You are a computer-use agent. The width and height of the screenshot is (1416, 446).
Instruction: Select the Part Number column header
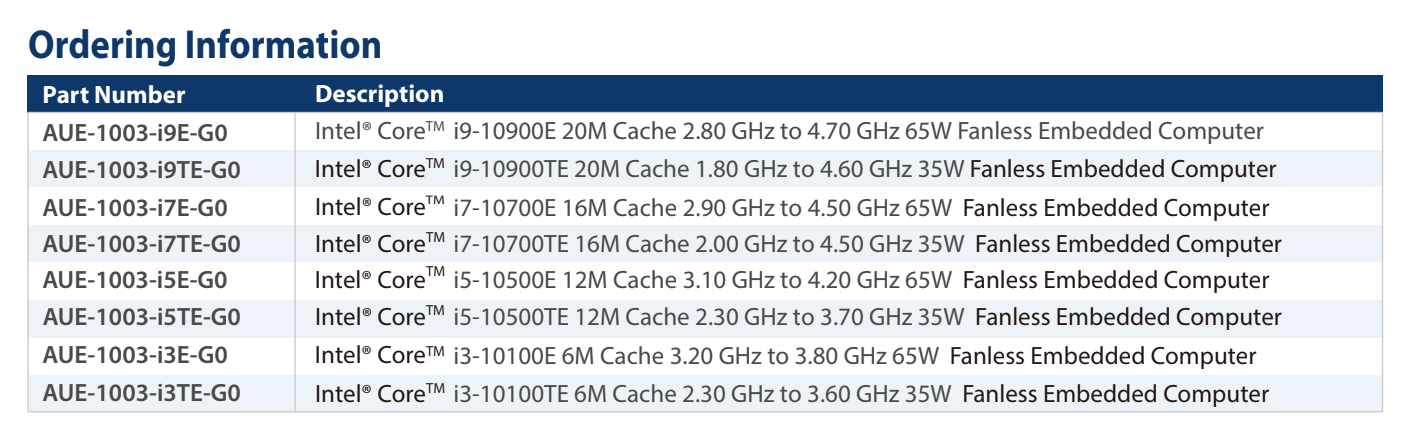[114, 95]
